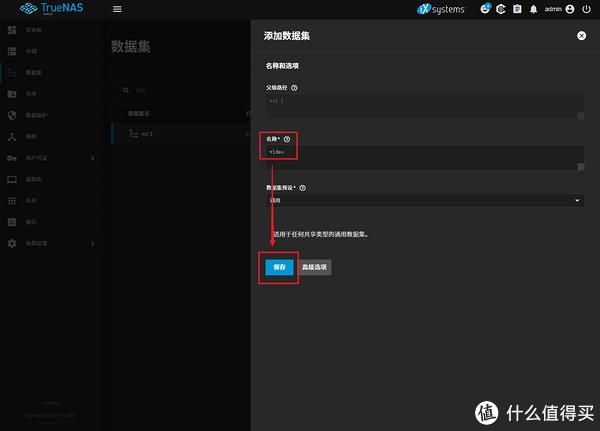Show help for parent path field
This screenshot has width=600, height=431.
(294, 88)
